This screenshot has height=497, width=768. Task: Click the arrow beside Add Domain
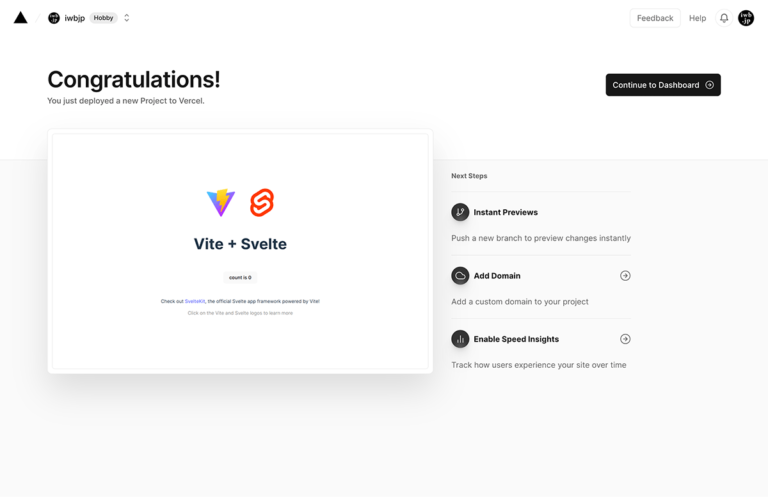coord(625,276)
